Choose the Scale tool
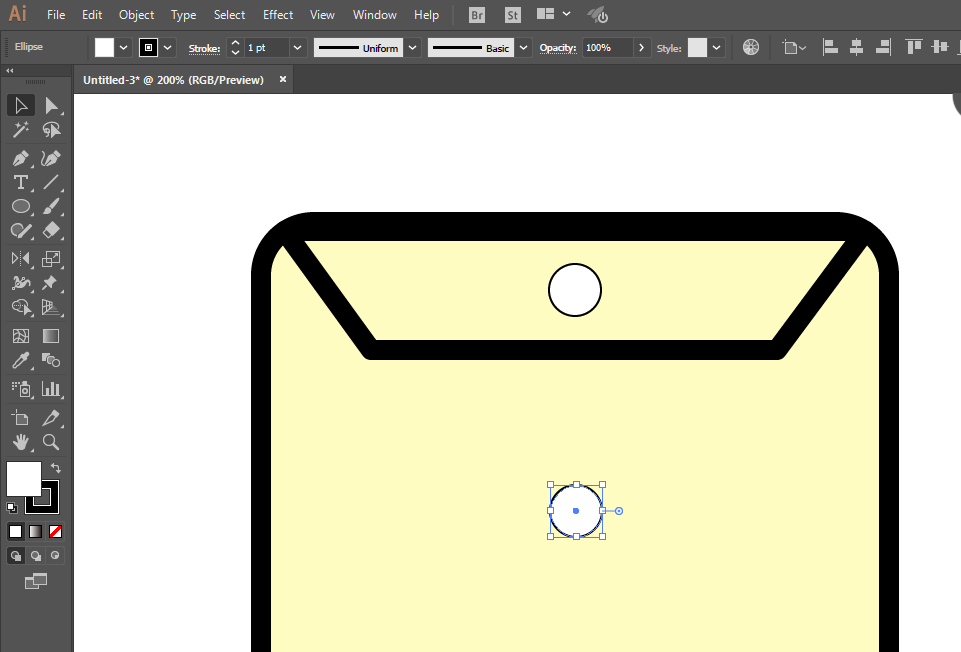The height and width of the screenshot is (652, 961). (x=51, y=259)
